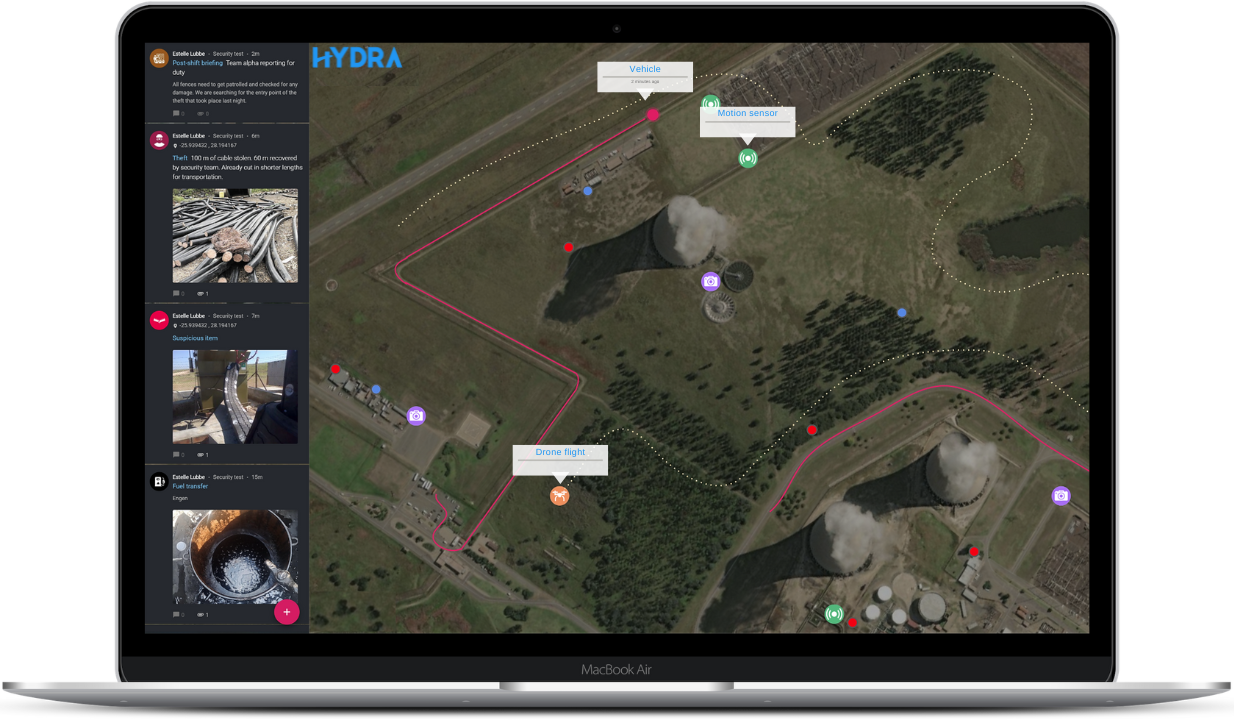Screen dimensions: 1234x720
Task: Open the suspicious item photo
Action: coord(235,396)
